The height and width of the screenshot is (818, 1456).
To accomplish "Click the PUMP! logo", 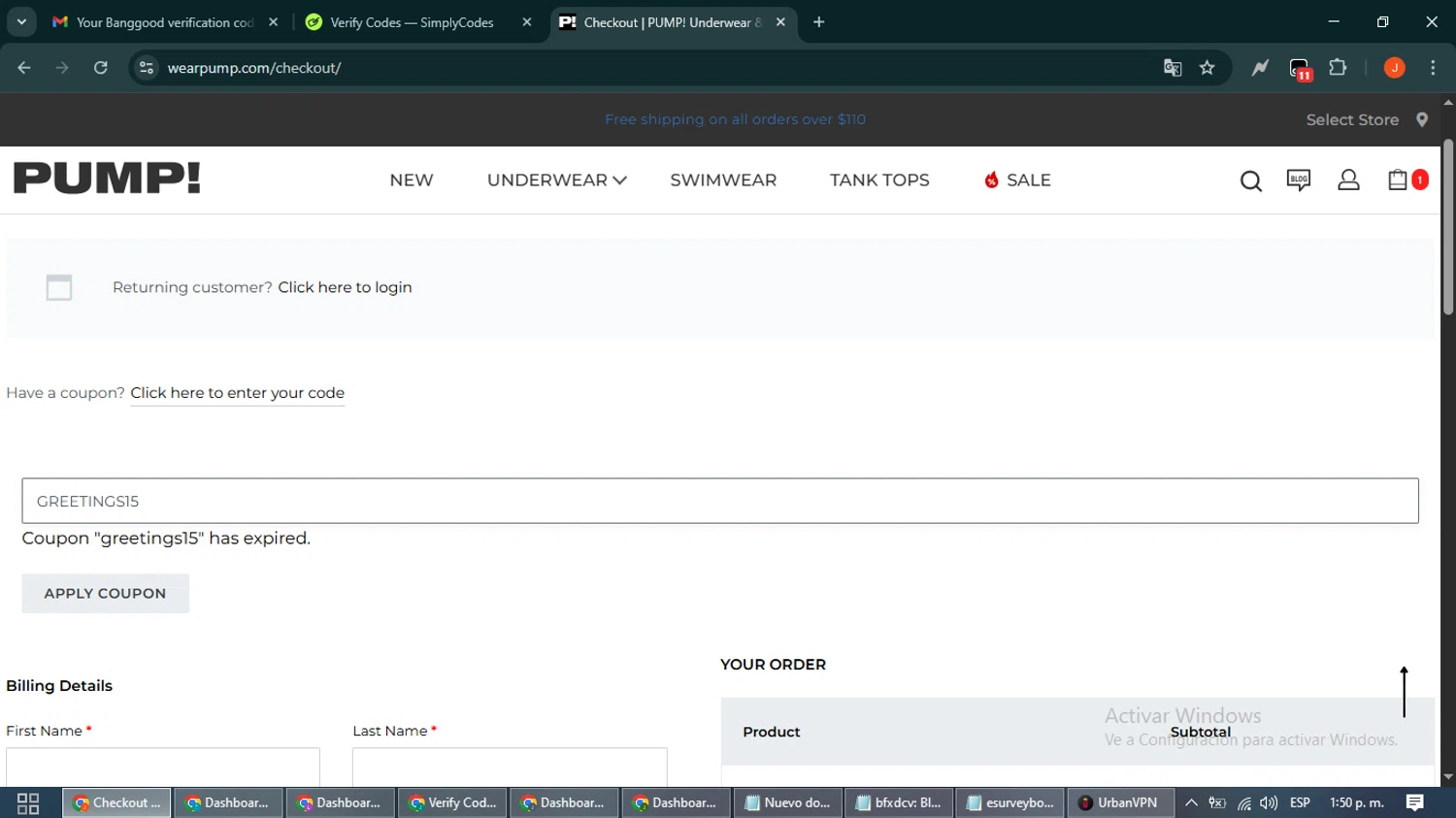I will (x=107, y=179).
